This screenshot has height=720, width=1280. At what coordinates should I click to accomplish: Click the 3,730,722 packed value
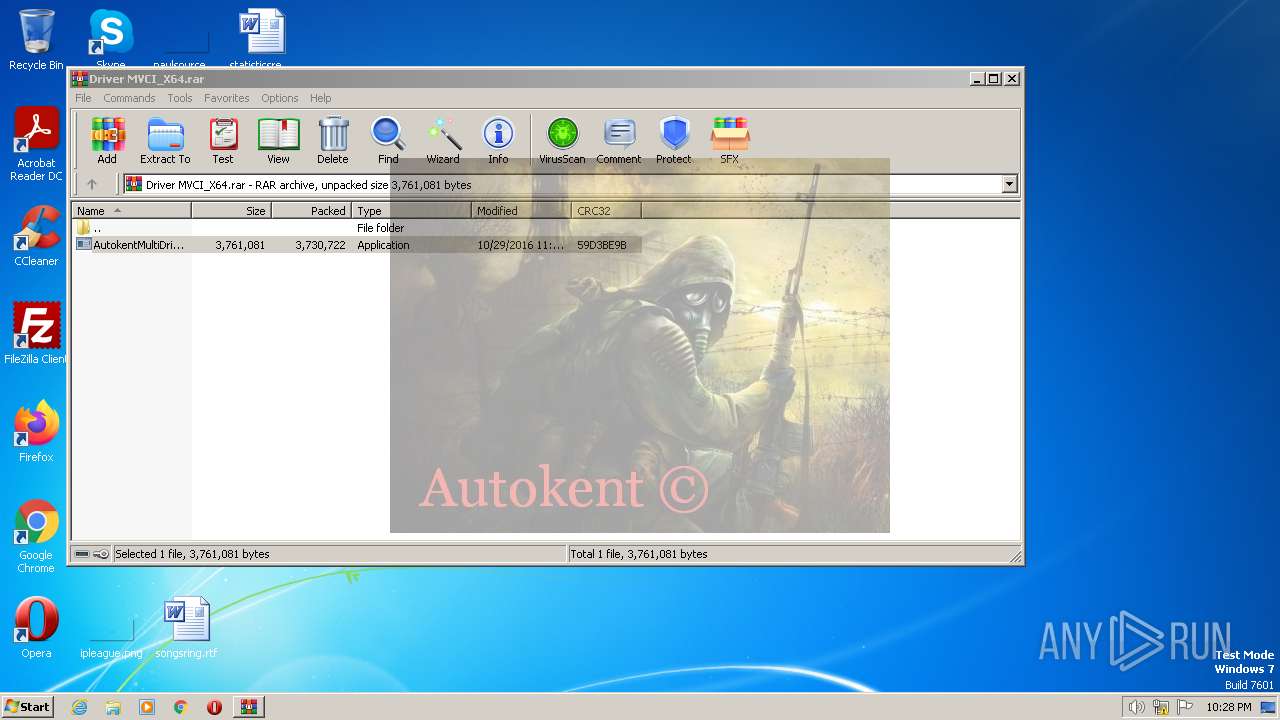click(x=320, y=245)
